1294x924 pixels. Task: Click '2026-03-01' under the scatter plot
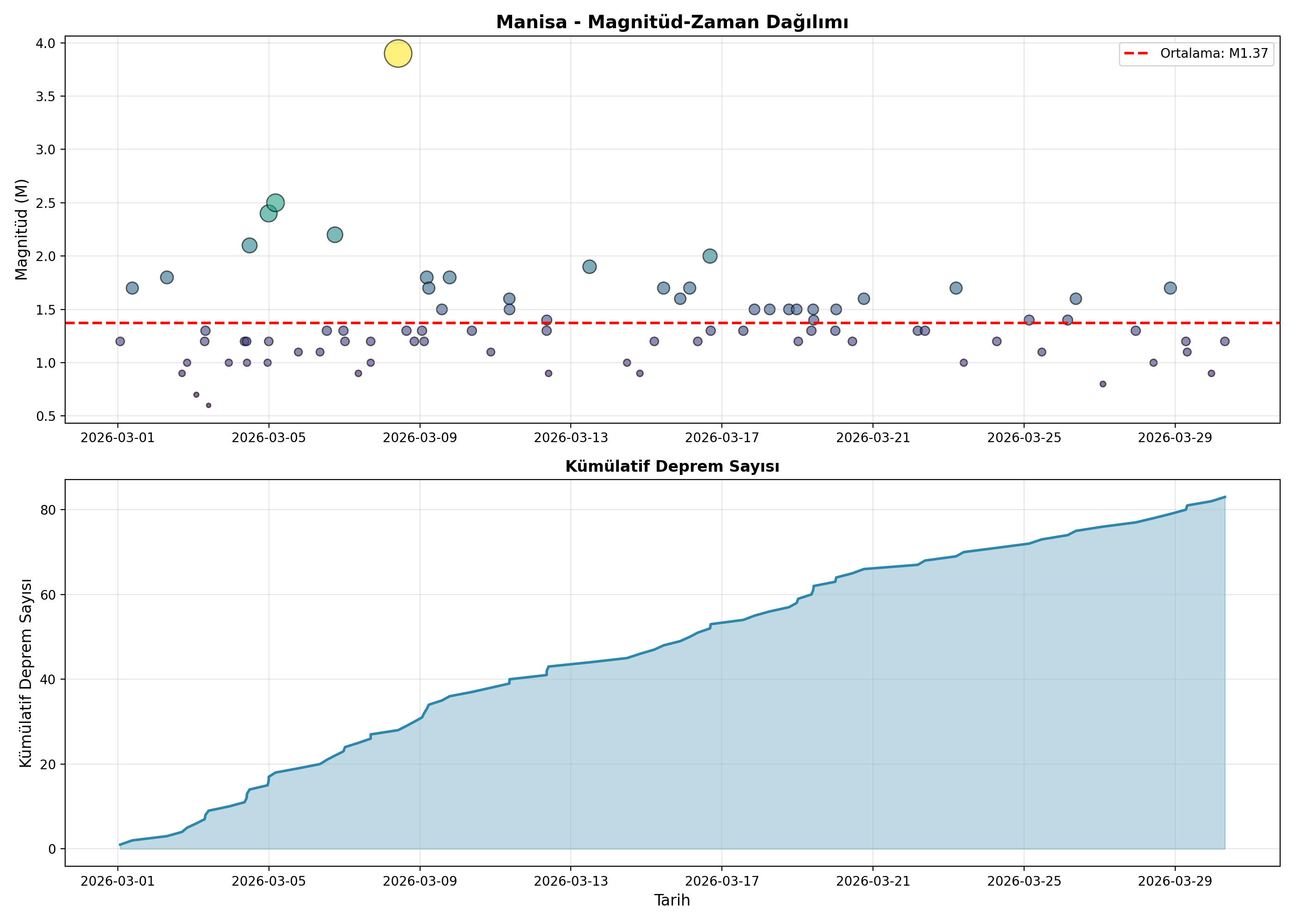(118, 438)
